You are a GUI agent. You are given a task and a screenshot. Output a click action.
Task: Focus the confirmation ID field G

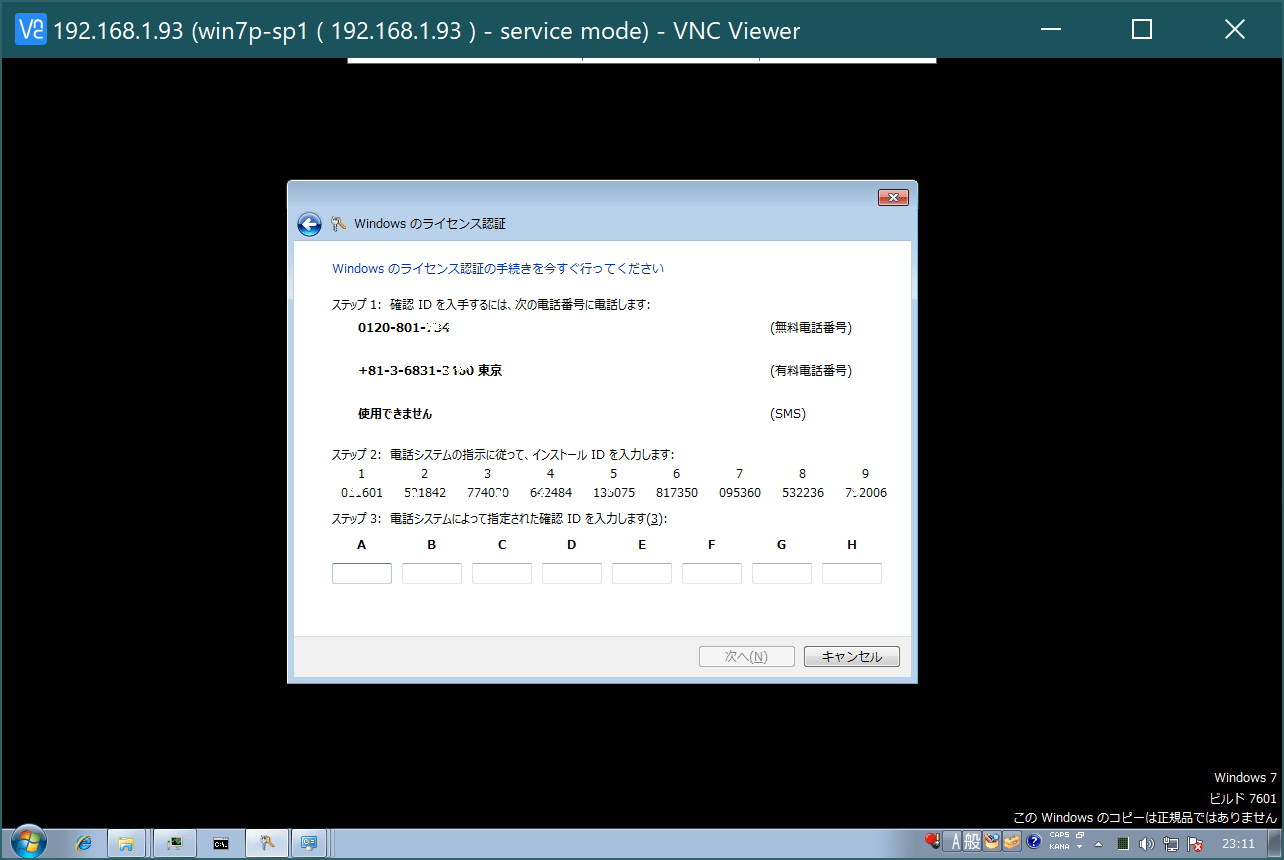[782, 573]
